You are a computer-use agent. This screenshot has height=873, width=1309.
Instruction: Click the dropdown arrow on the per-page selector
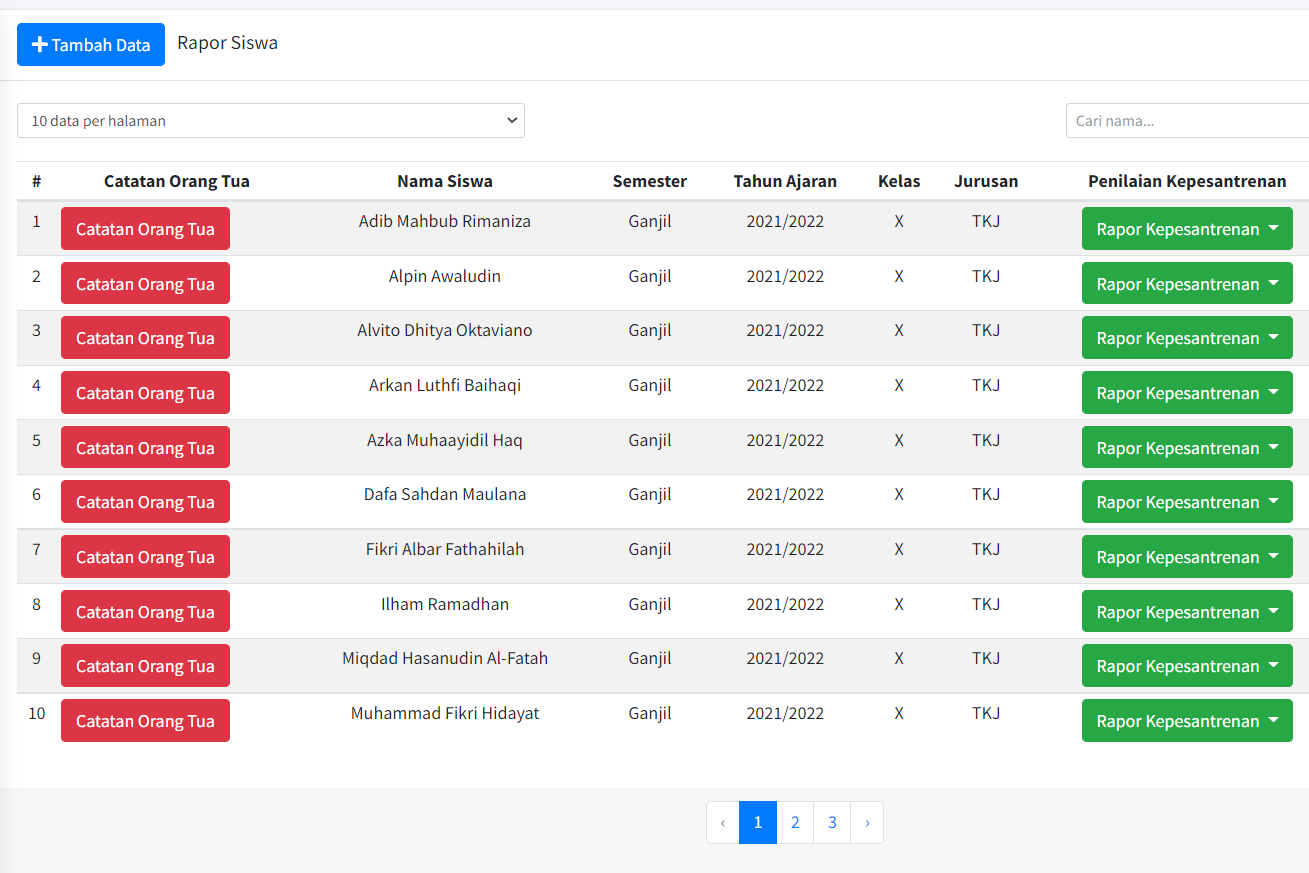(513, 120)
